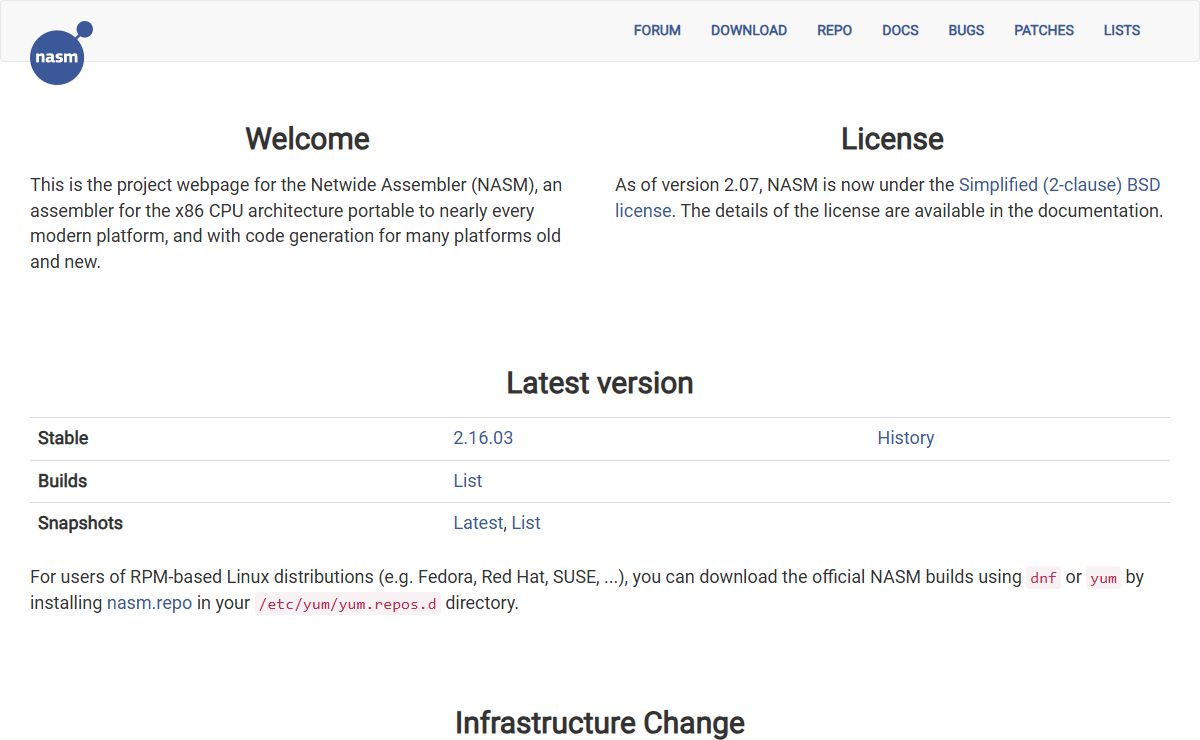Click the yum code snippet
The height and width of the screenshot is (740, 1200).
tap(1103, 578)
